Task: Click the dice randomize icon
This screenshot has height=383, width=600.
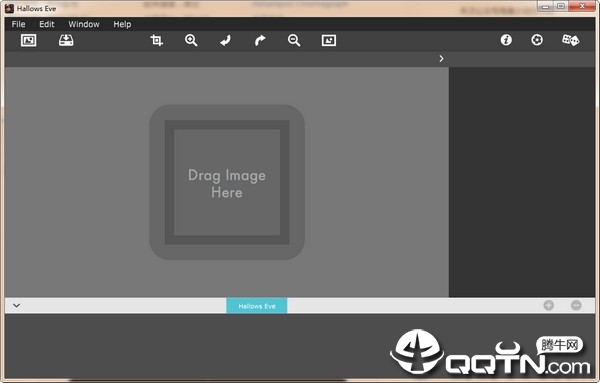Action: point(570,40)
